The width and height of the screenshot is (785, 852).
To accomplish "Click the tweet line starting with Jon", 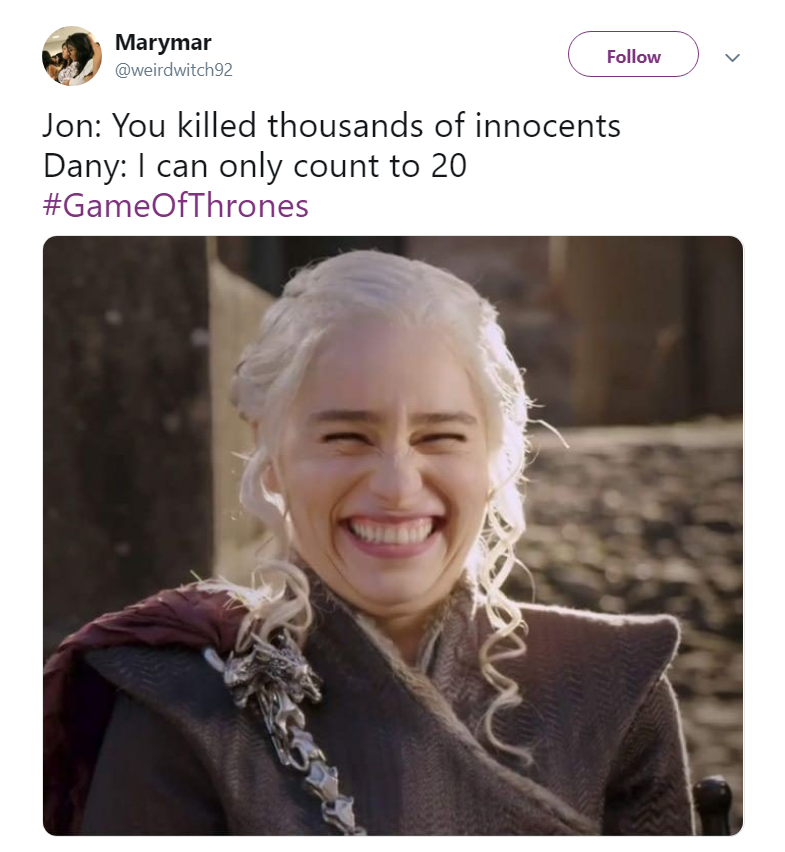I will point(331,126).
